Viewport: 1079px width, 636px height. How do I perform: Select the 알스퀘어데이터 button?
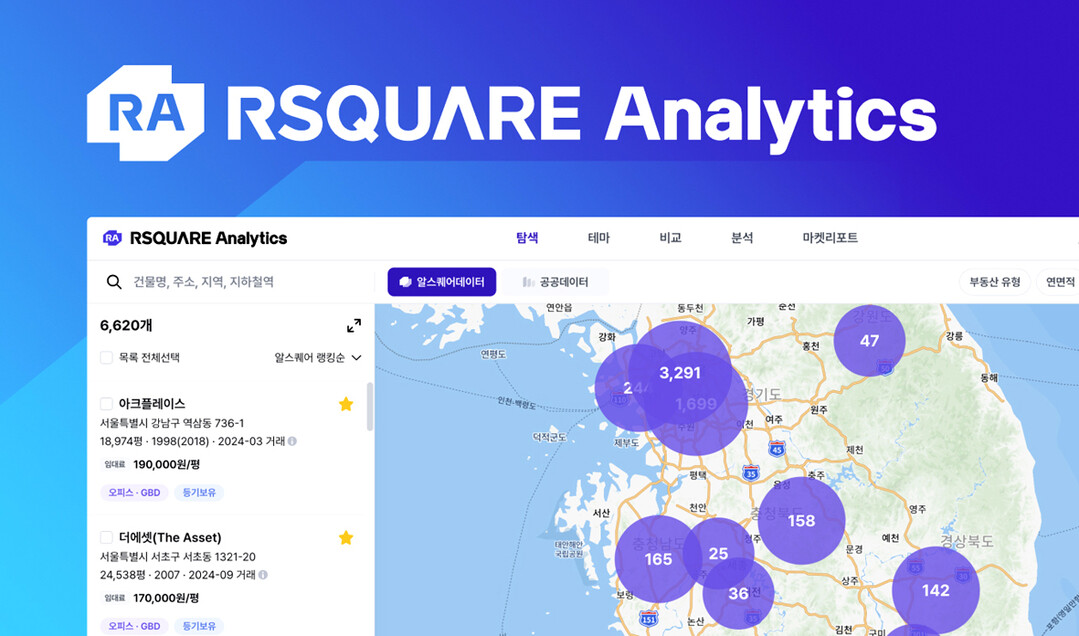(442, 282)
